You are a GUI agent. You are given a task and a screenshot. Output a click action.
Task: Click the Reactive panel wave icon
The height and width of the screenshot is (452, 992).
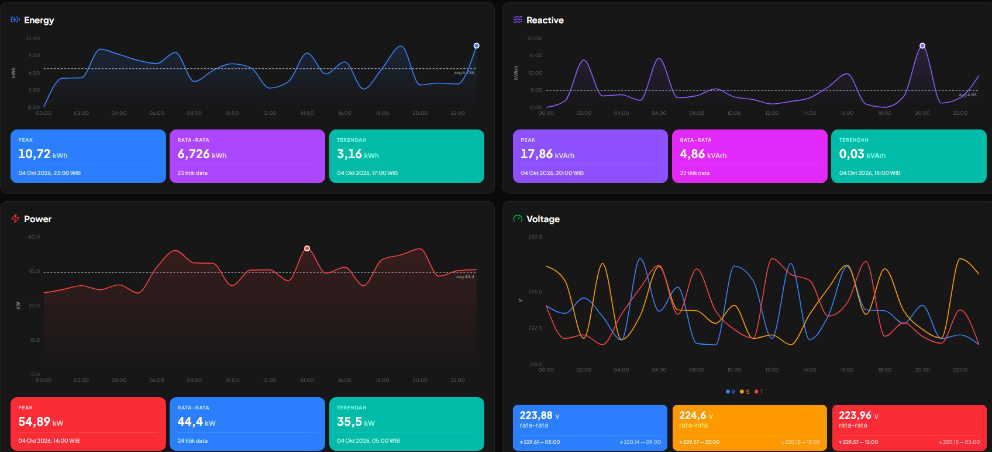point(518,20)
